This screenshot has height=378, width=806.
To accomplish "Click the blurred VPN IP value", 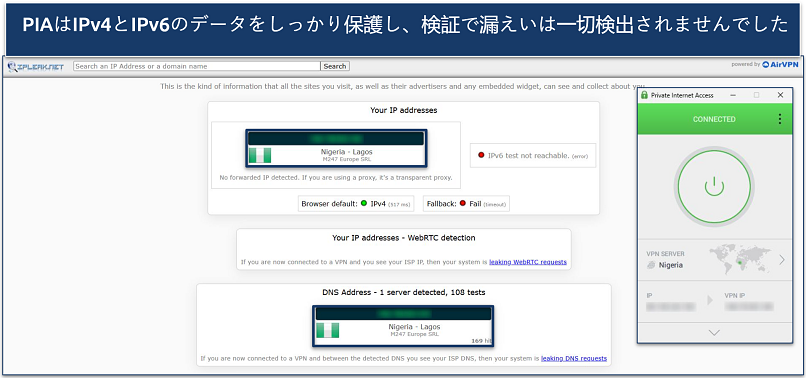I will (748, 307).
